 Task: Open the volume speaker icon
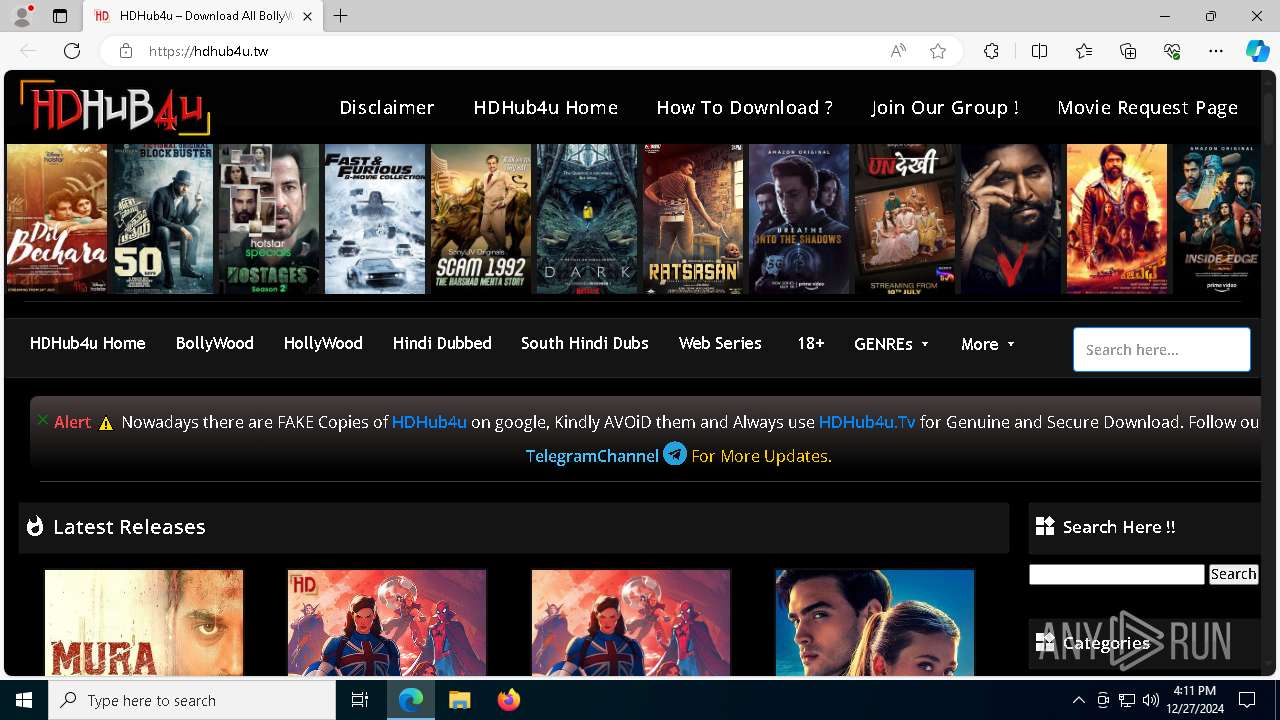coord(1150,700)
